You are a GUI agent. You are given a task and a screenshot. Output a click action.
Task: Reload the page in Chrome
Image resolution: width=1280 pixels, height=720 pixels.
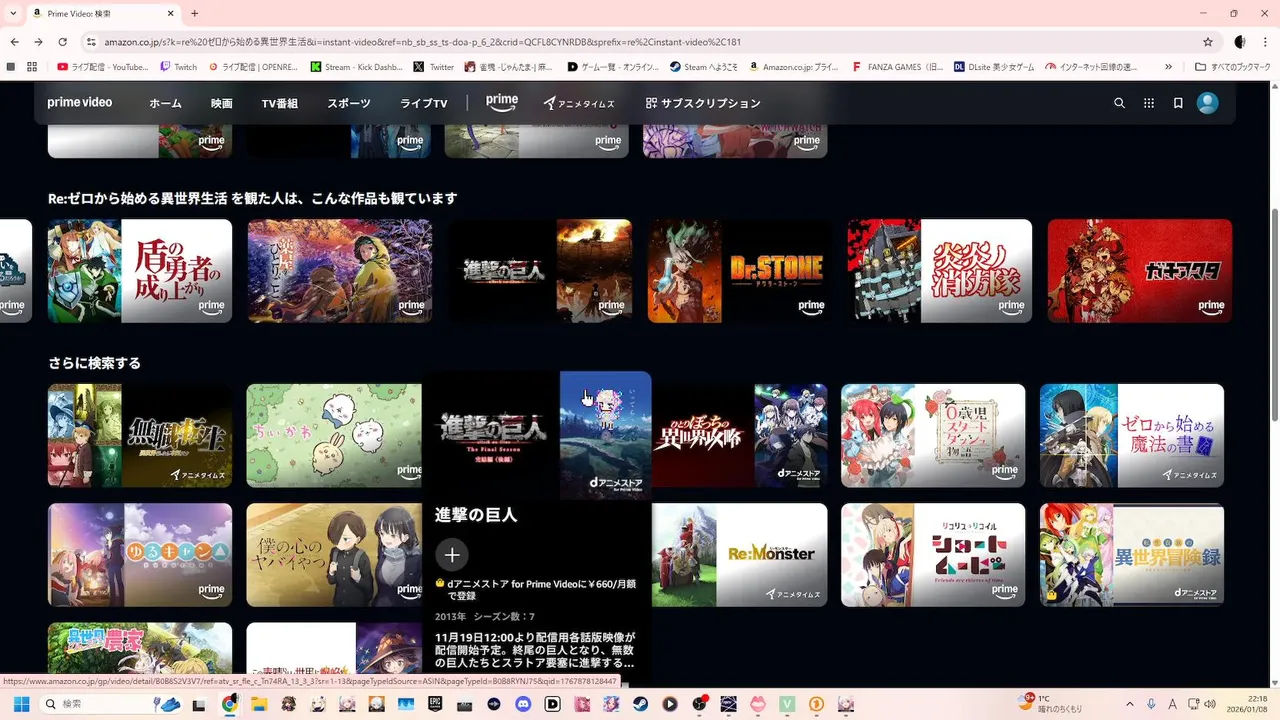62,42
